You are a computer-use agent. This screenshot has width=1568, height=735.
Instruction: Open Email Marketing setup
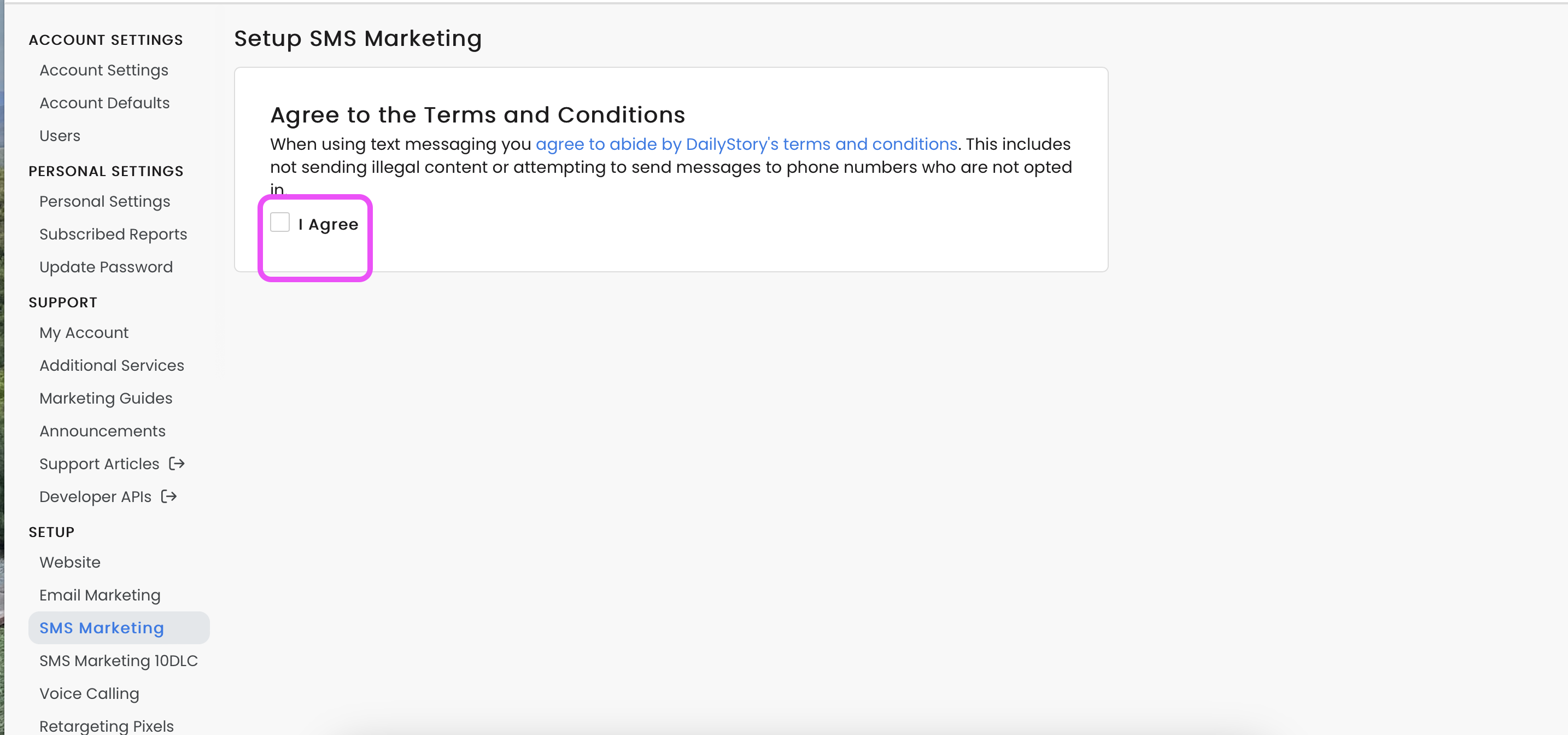[100, 596]
